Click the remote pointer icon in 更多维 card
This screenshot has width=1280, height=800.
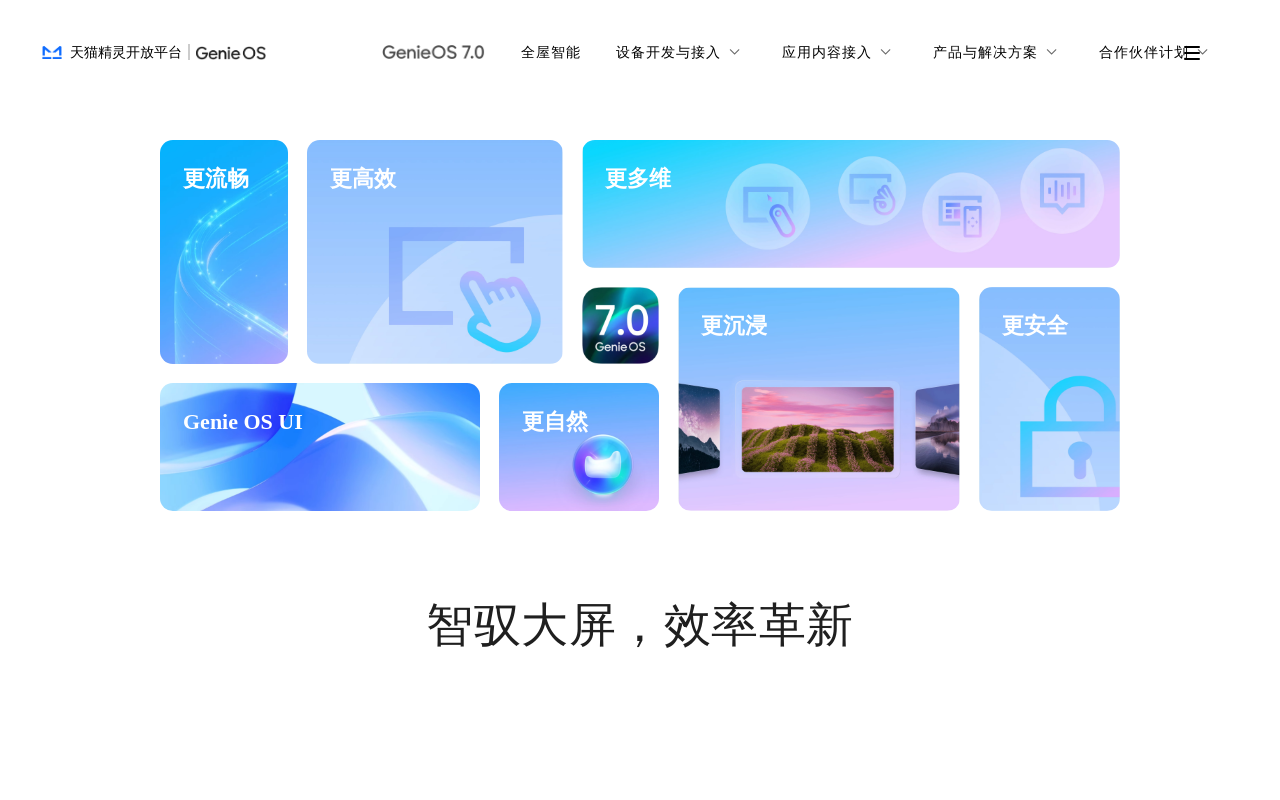click(x=768, y=206)
